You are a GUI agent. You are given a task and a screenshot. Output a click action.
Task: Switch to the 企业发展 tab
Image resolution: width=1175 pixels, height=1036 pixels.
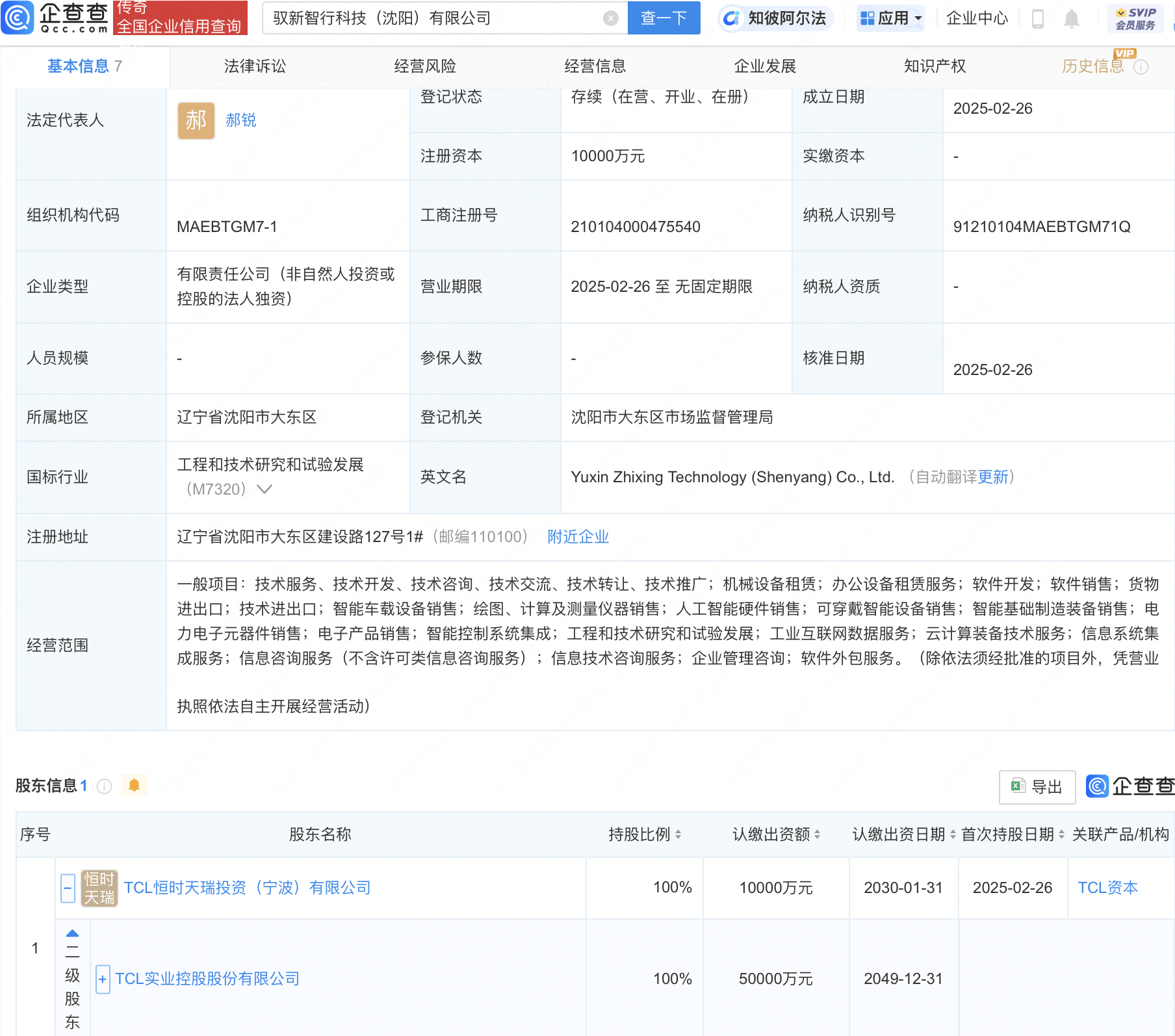coord(765,66)
